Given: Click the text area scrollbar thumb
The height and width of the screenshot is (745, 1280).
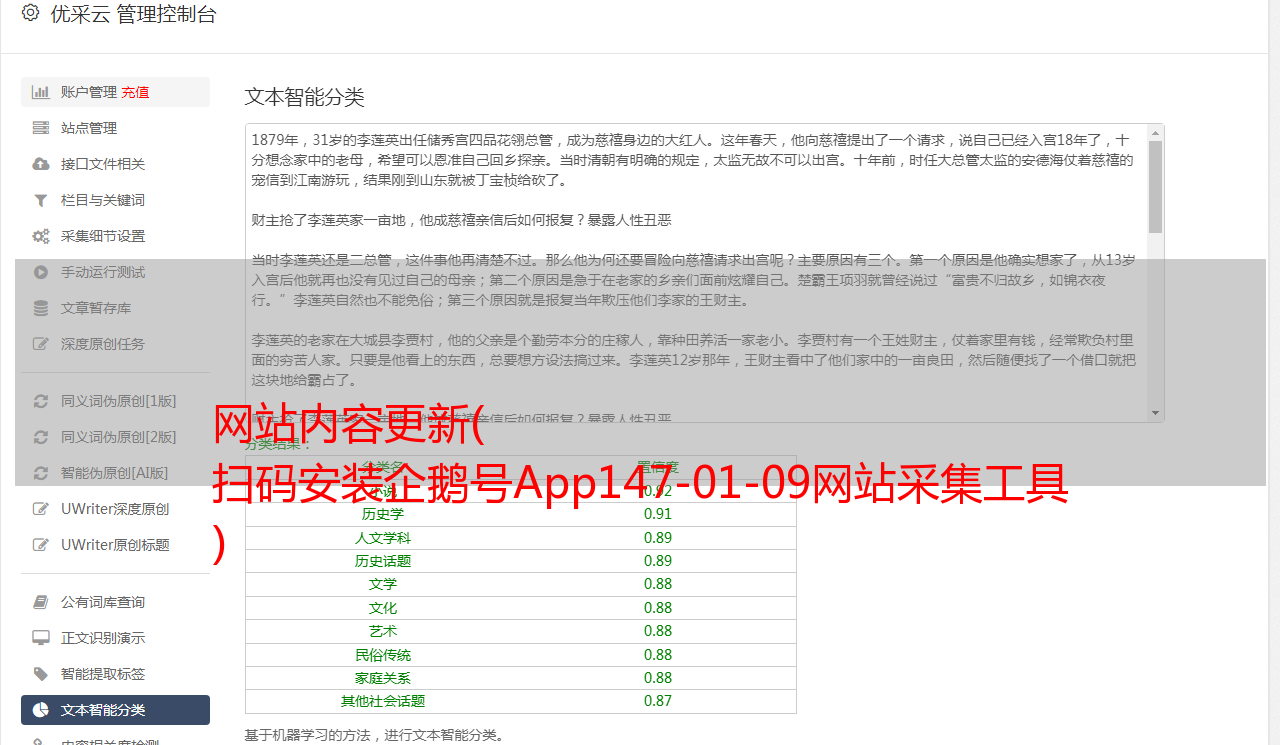Looking at the screenshot, I should [1156, 186].
